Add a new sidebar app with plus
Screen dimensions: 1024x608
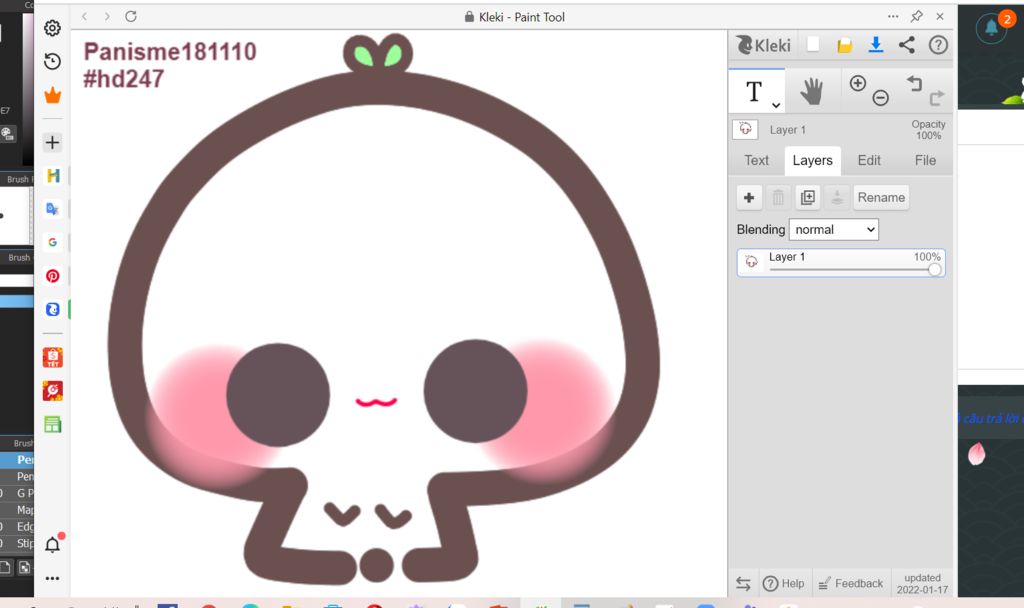[52, 142]
